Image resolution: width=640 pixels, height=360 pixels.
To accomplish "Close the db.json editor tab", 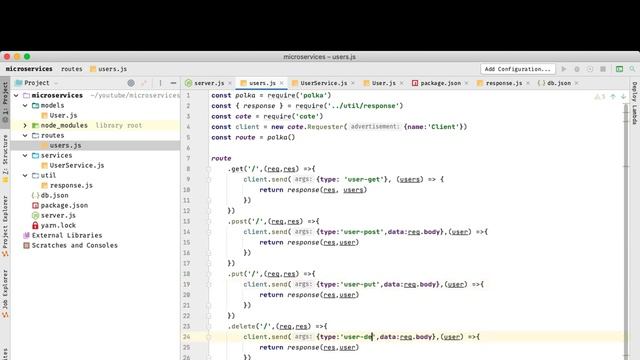I will pyautogui.click(x=576, y=83).
